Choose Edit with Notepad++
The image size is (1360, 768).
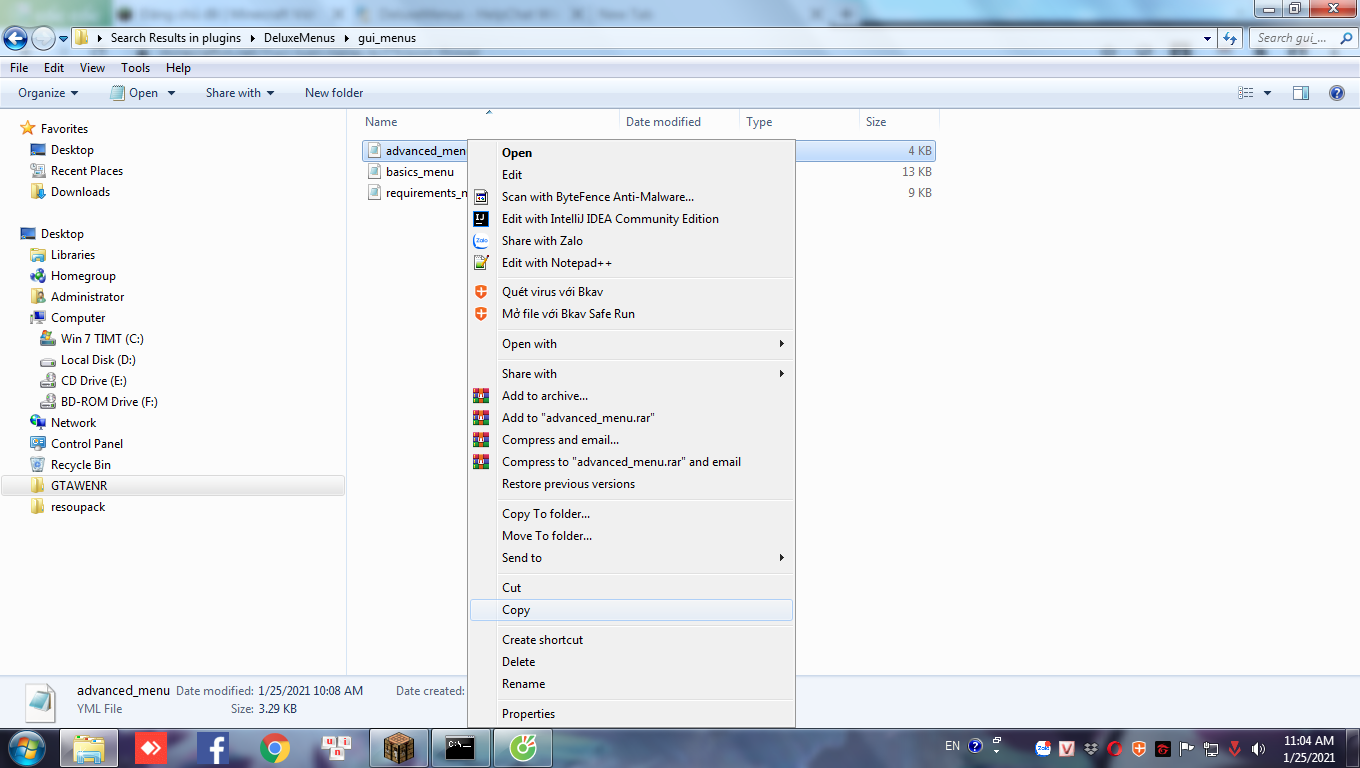(x=631, y=263)
